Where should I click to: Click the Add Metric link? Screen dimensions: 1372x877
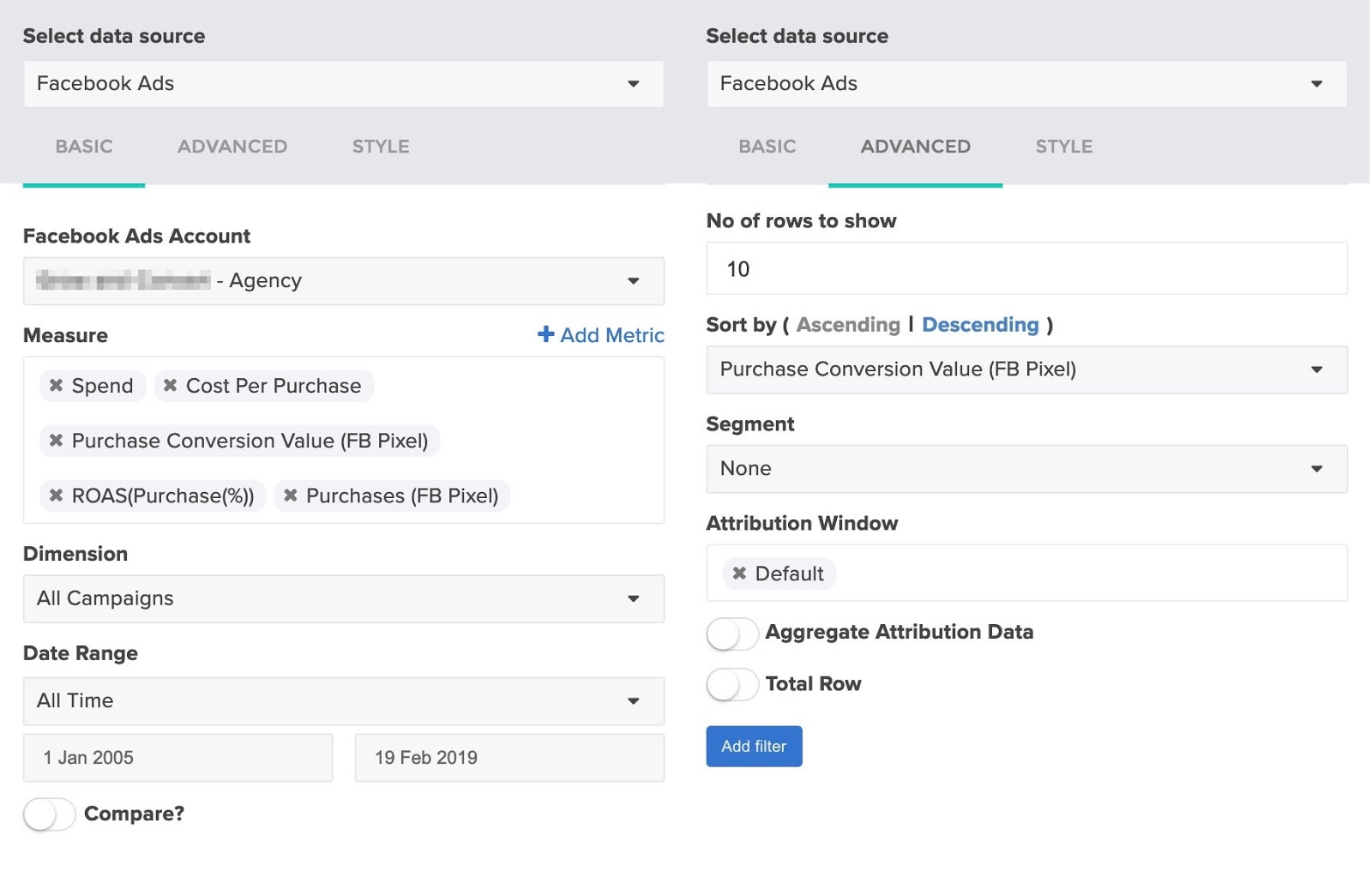[600, 335]
